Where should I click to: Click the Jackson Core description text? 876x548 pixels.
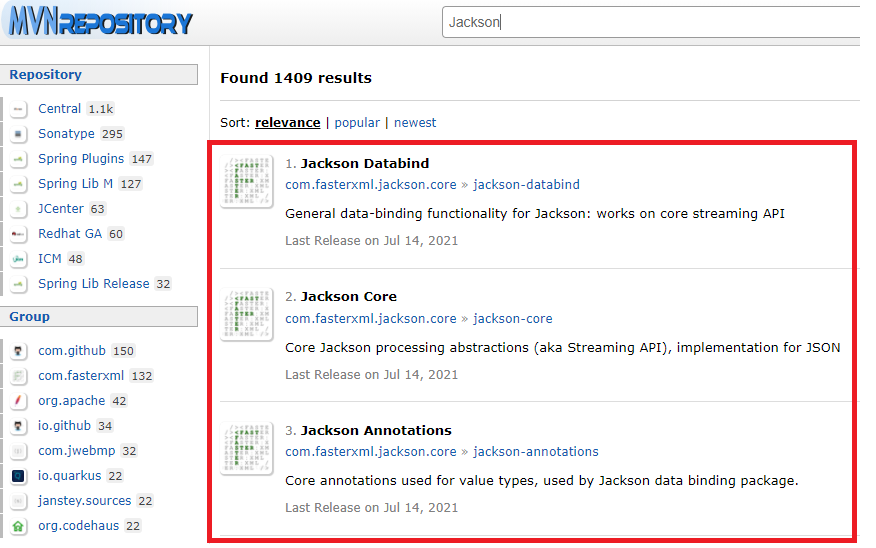tap(563, 348)
